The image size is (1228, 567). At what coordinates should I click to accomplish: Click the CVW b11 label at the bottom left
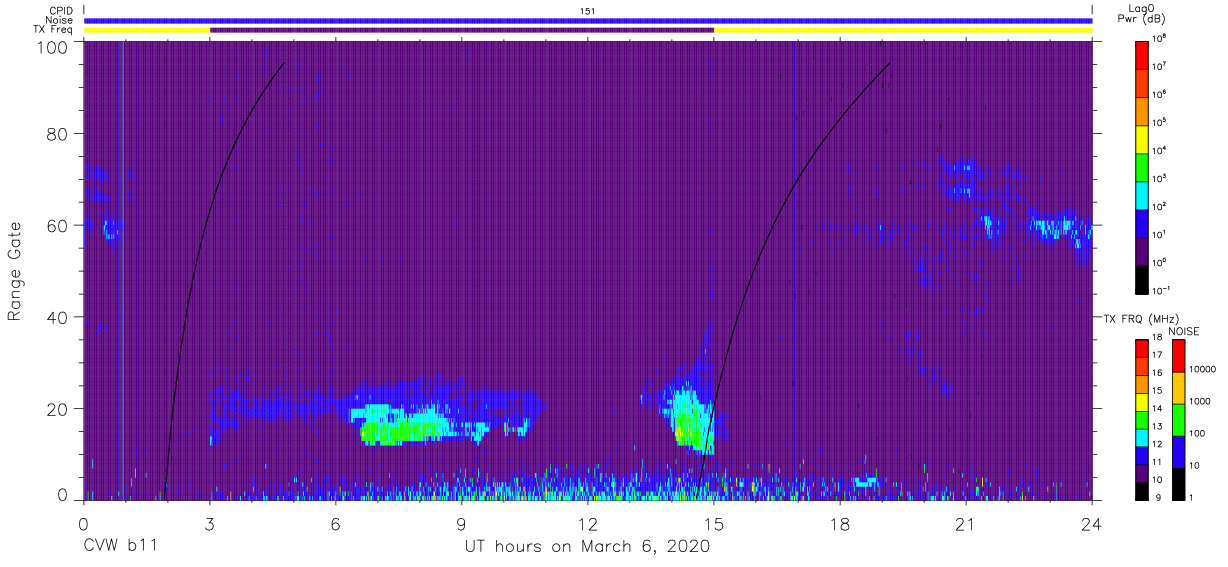(x=118, y=547)
